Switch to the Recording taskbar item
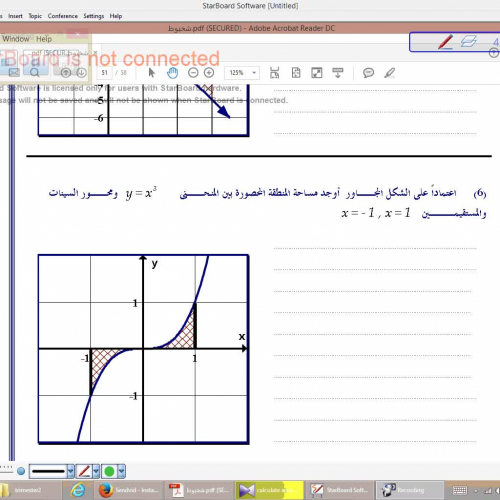 coord(410,490)
